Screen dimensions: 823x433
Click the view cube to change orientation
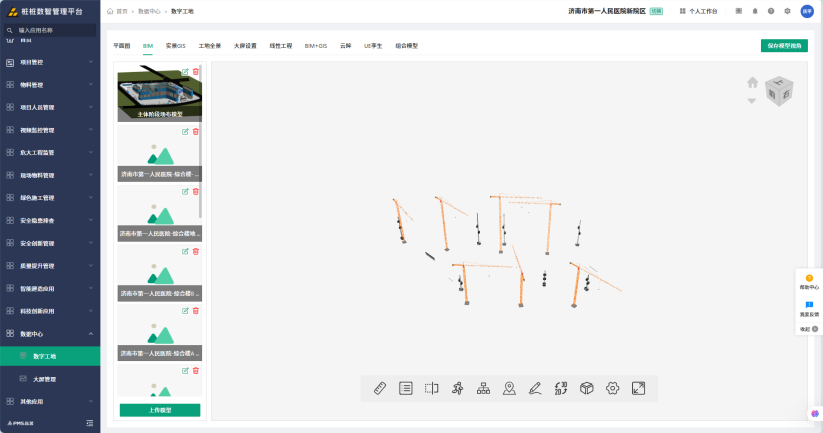point(779,91)
